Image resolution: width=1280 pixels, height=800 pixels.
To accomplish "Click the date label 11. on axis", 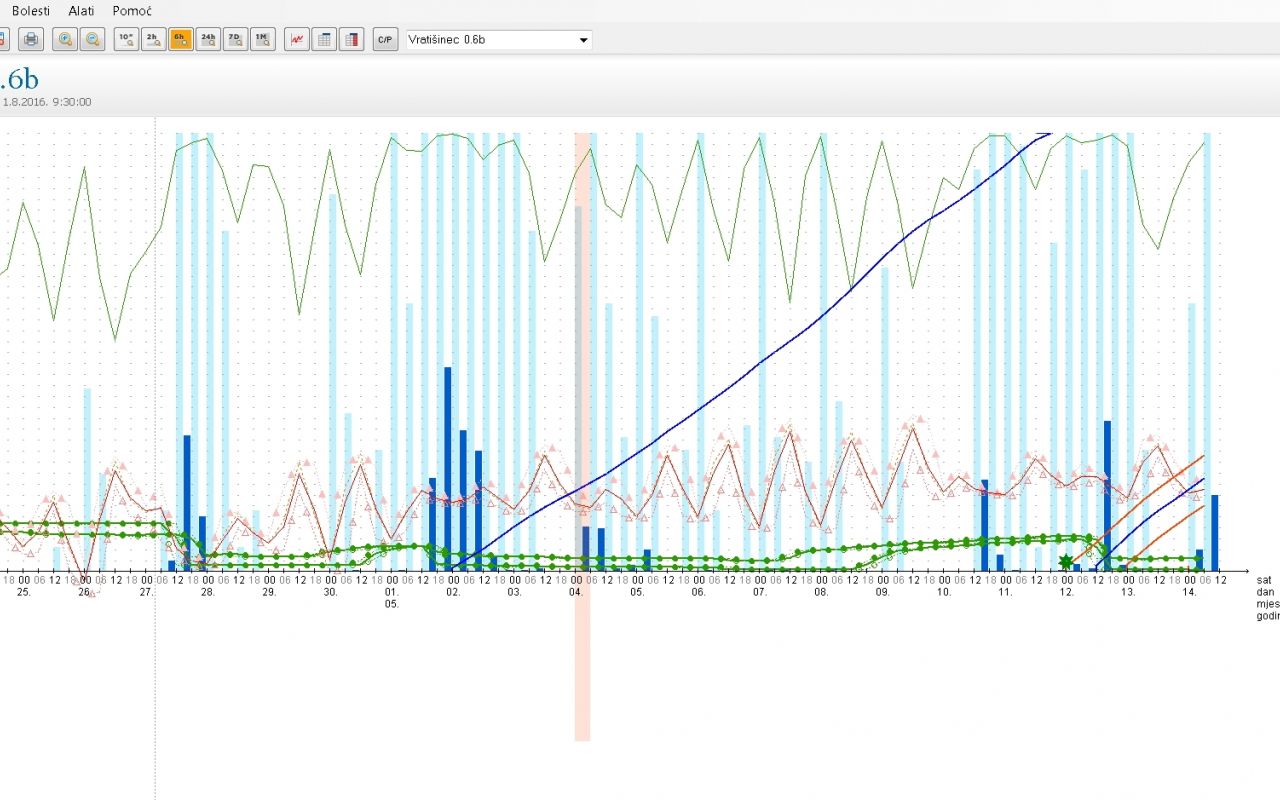I will (x=1005, y=592).
